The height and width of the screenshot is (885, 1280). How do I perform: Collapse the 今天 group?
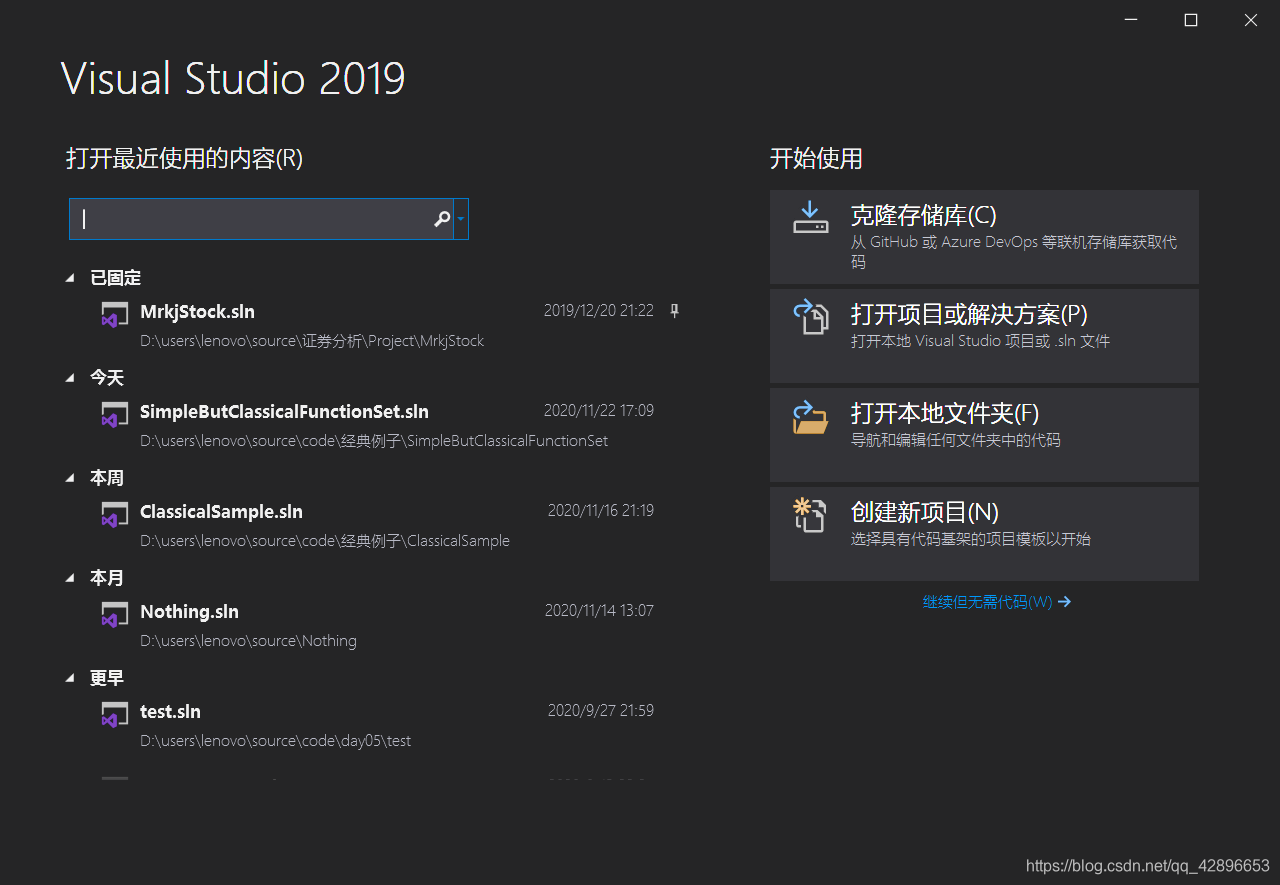[x=70, y=378]
